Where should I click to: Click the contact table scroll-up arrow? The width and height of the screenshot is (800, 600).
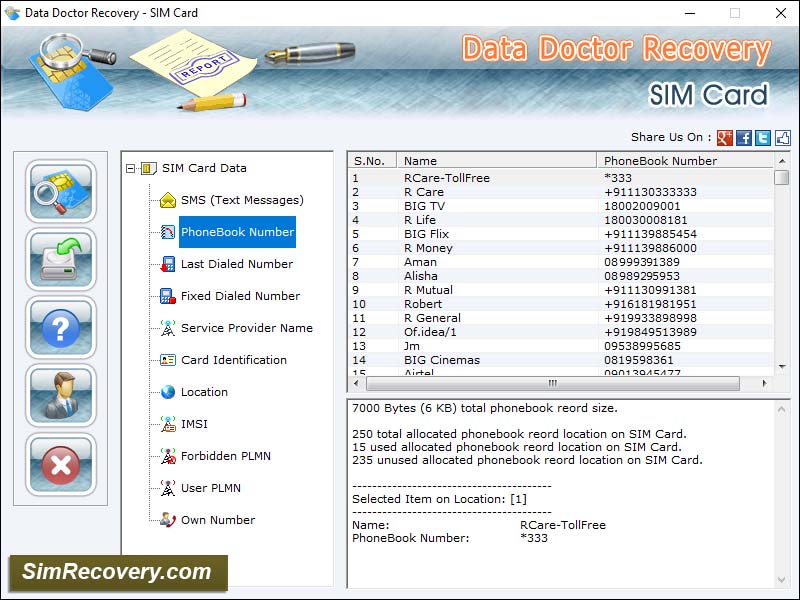[782, 161]
